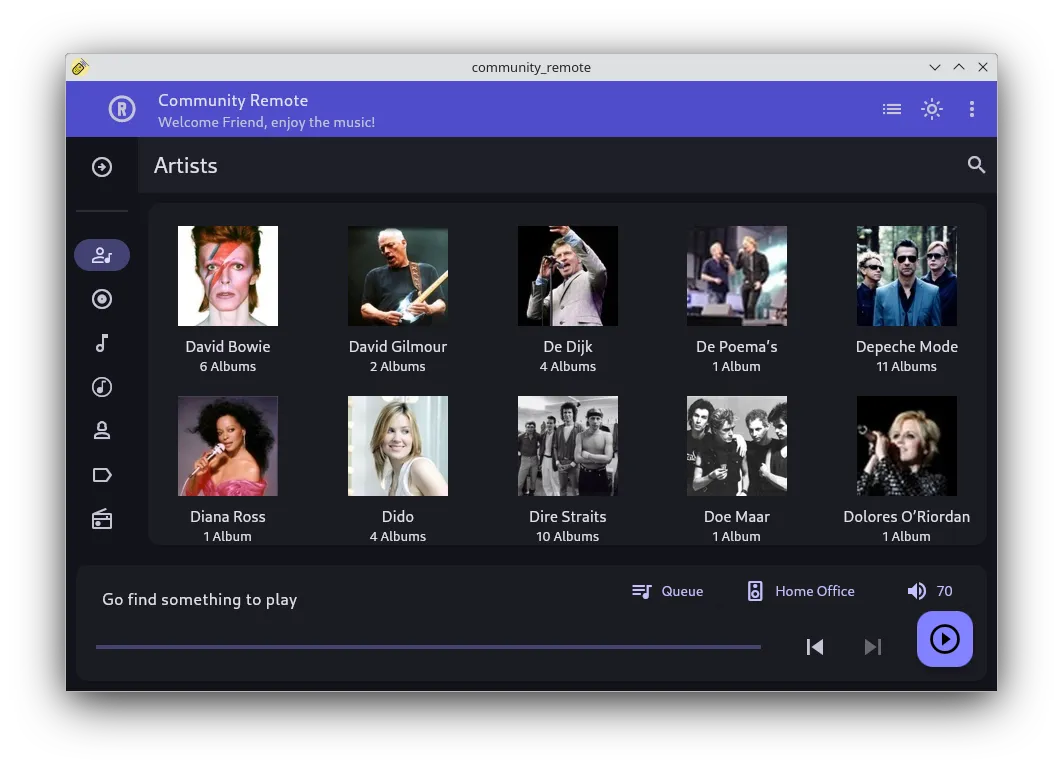
Task: Toggle light/dark theme with sun icon
Action: point(932,109)
